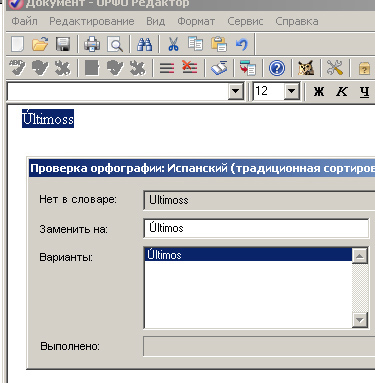Open the Файл menu
The width and height of the screenshot is (375, 383).
coord(24,21)
